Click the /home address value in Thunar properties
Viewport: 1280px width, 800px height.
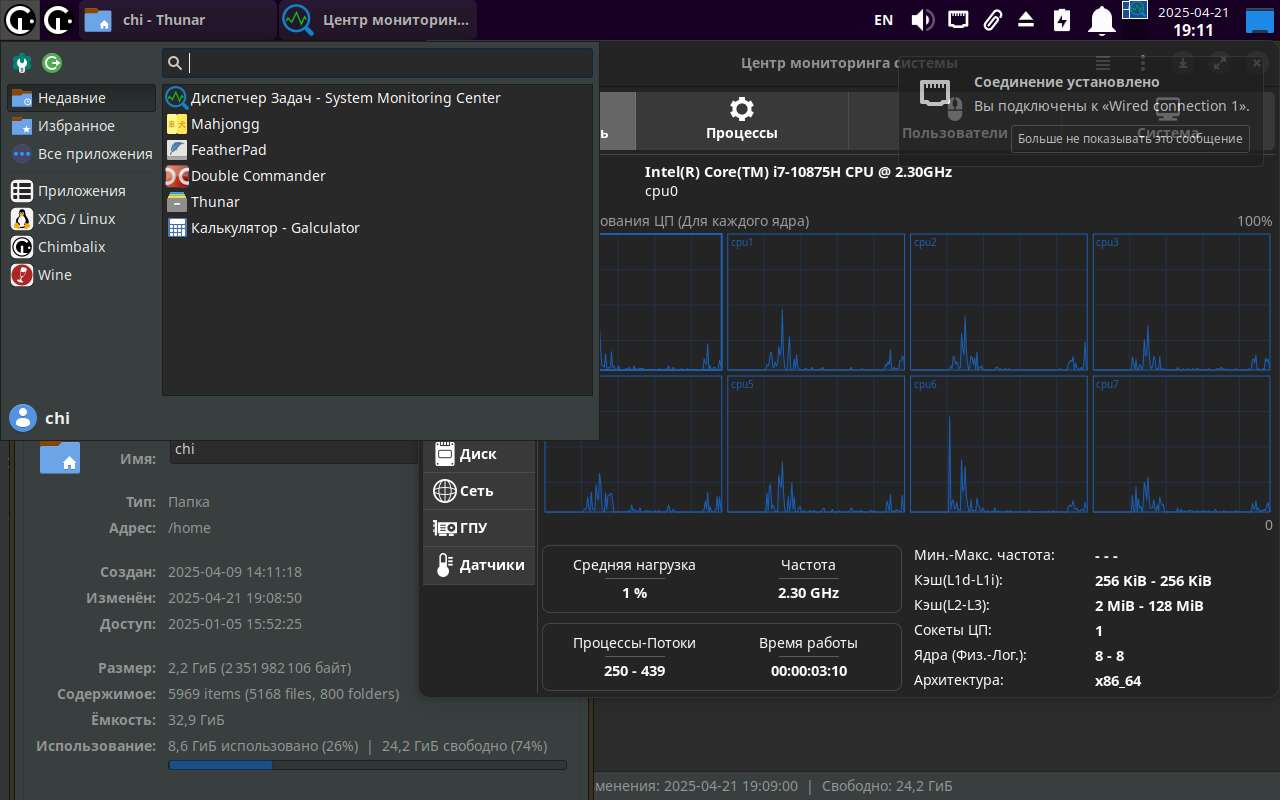pyautogui.click(x=189, y=528)
